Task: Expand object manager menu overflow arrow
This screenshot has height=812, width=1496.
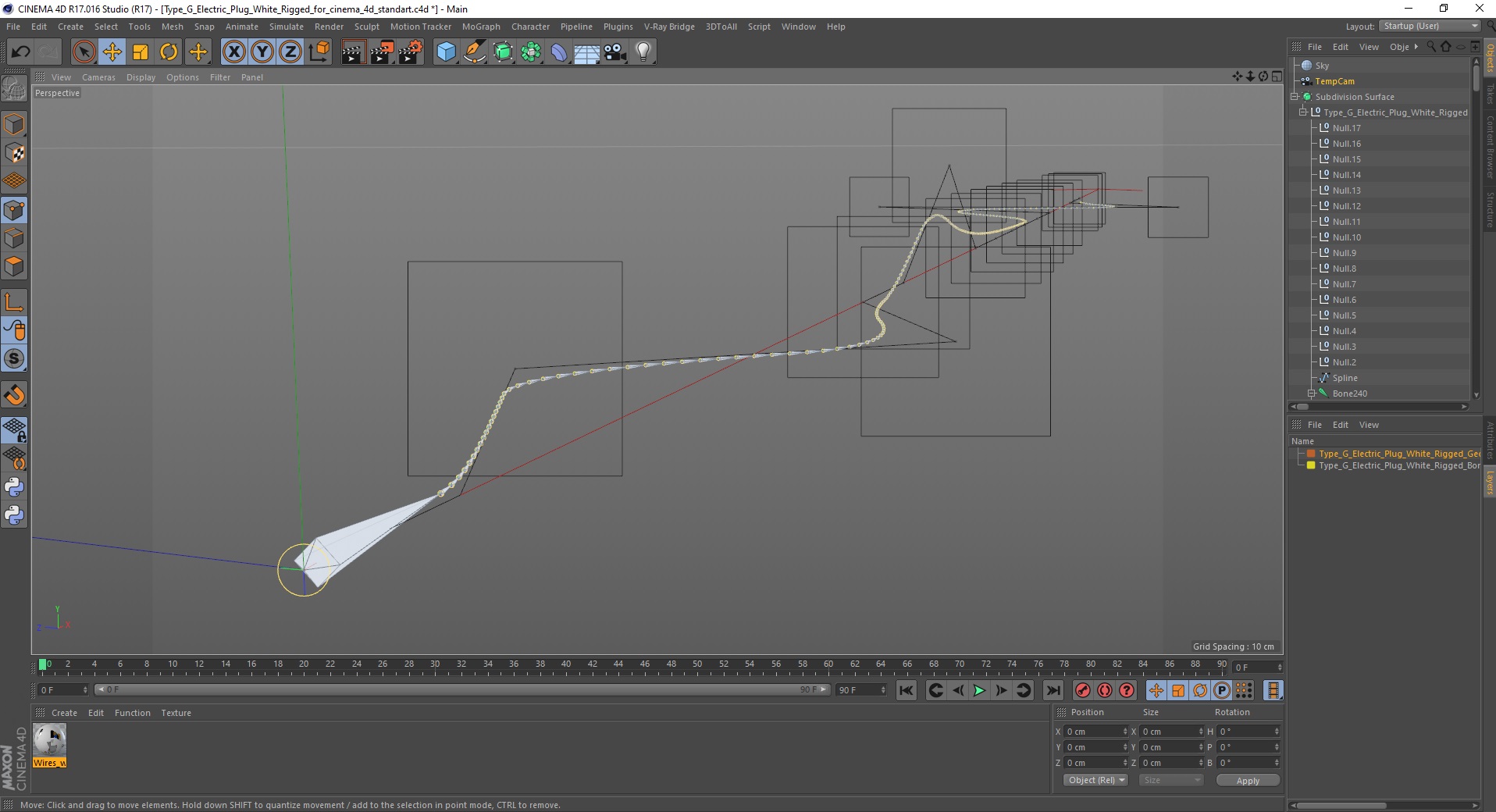Action: click(x=1416, y=47)
